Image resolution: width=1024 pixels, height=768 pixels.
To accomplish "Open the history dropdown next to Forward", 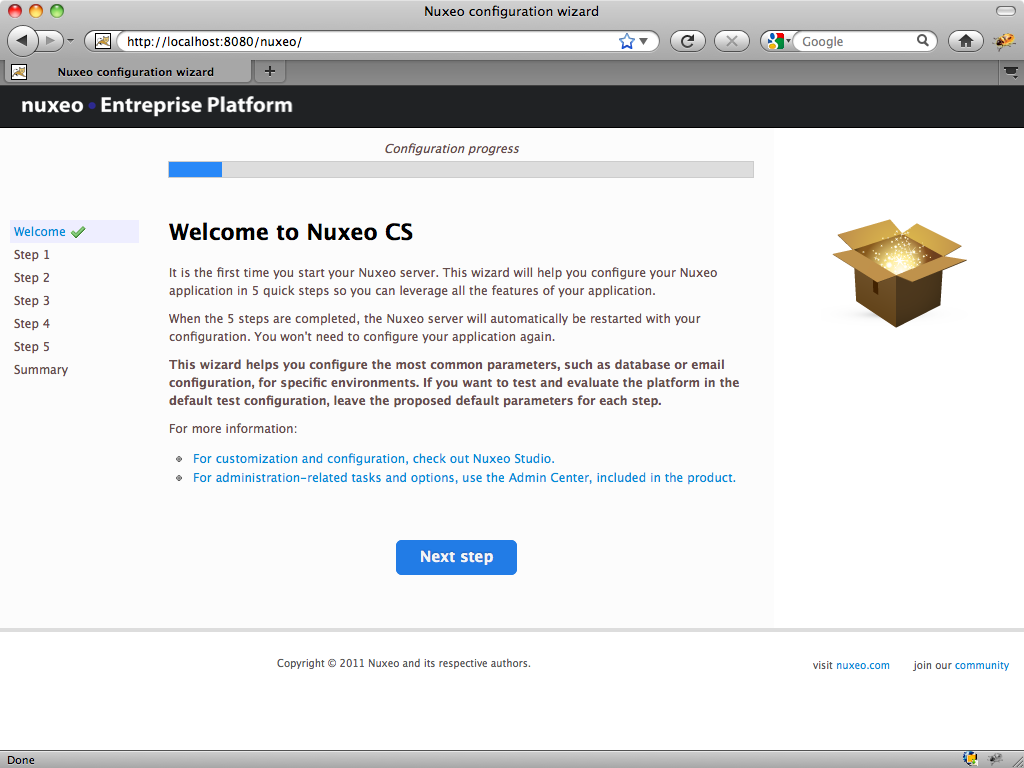I will tap(71, 41).
